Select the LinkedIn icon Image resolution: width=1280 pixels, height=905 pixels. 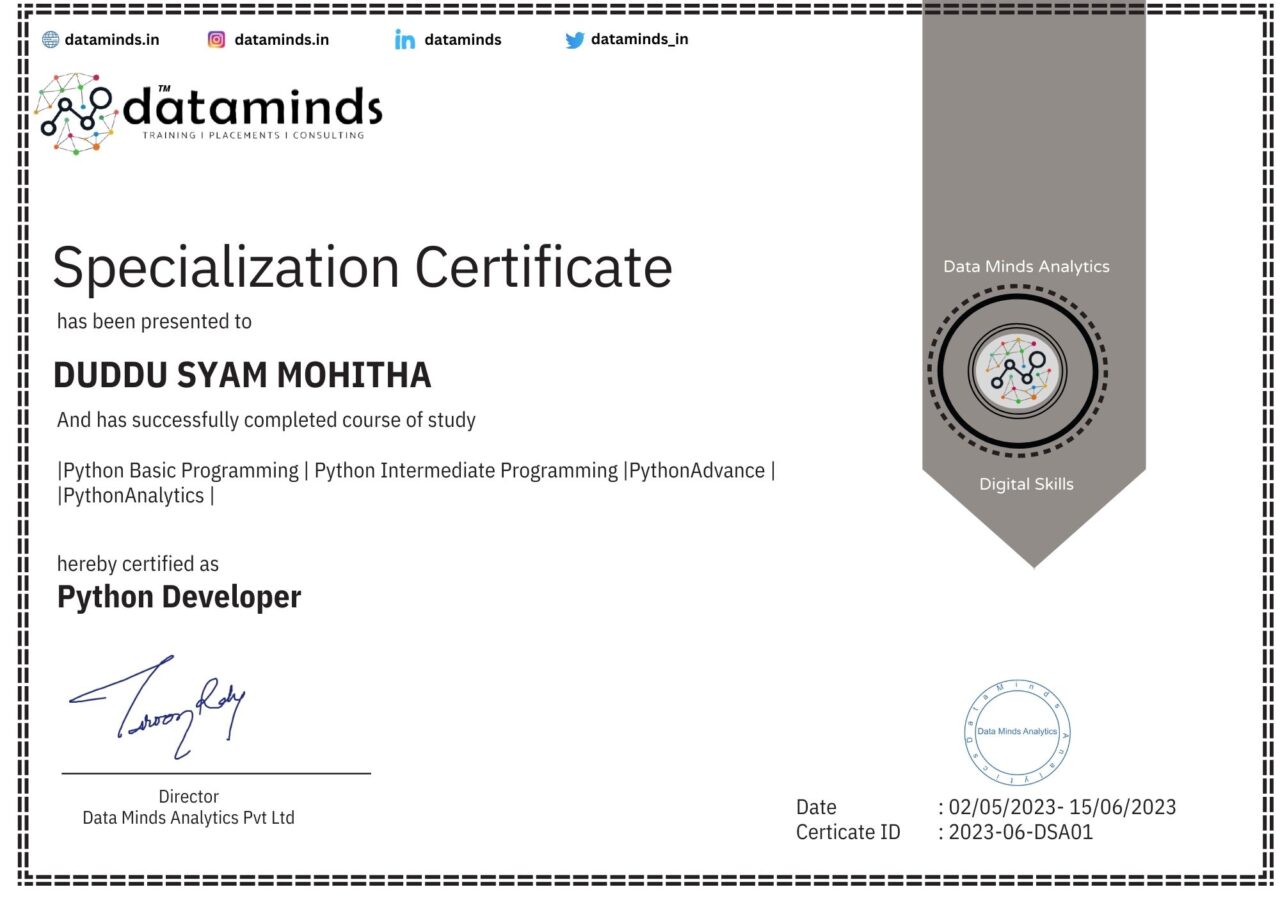pos(404,39)
